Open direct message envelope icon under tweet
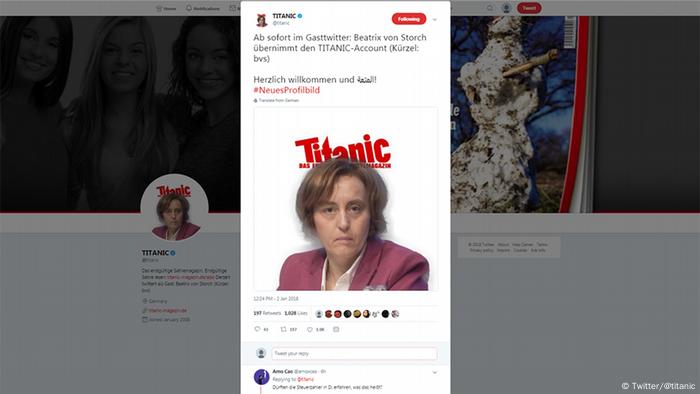This screenshot has width=700, height=394. tap(336, 329)
